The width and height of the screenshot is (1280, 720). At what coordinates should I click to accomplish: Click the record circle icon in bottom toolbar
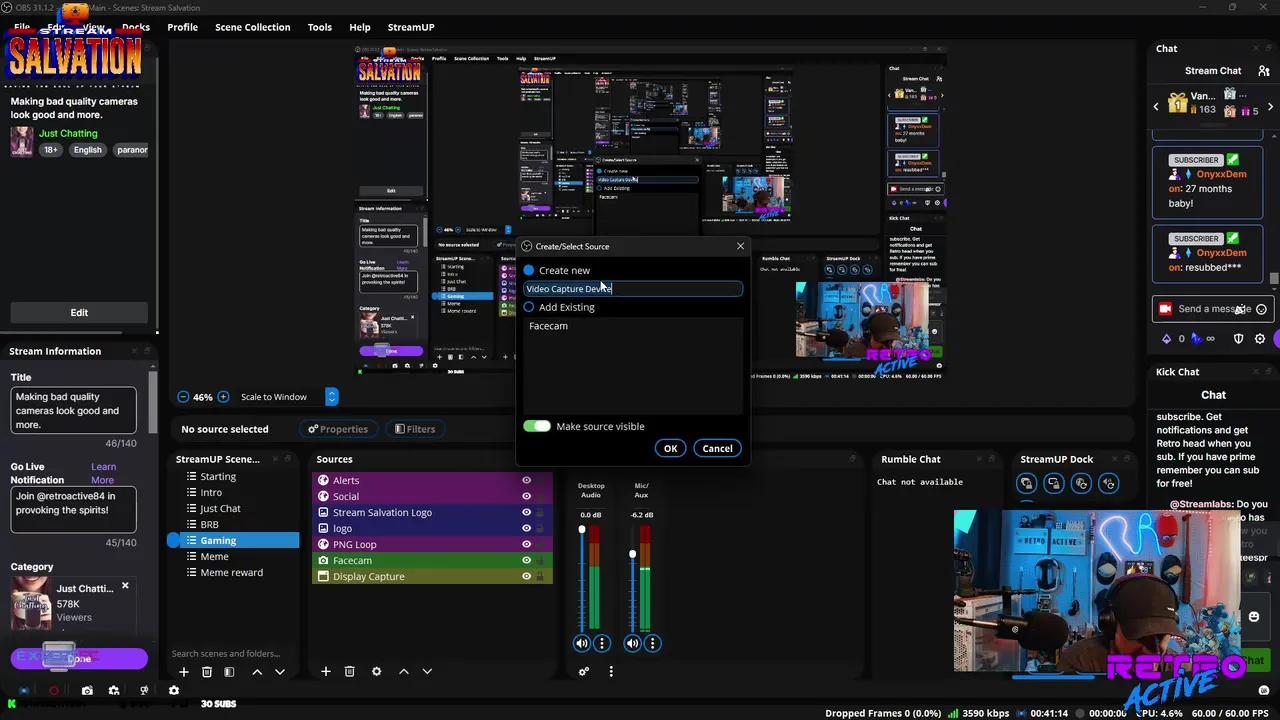pyautogui.click(x=54, y=690)
